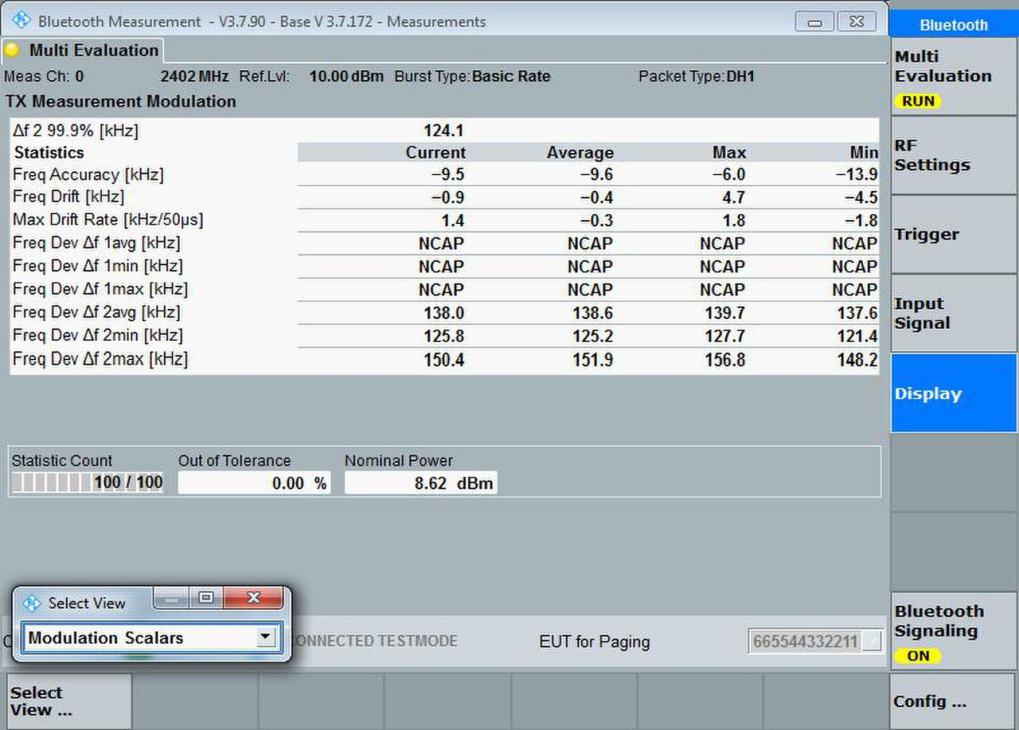Open the Modulation Scalars dropdown arrow
This screenshot has height=730, width=1019.
click(265, 636)
